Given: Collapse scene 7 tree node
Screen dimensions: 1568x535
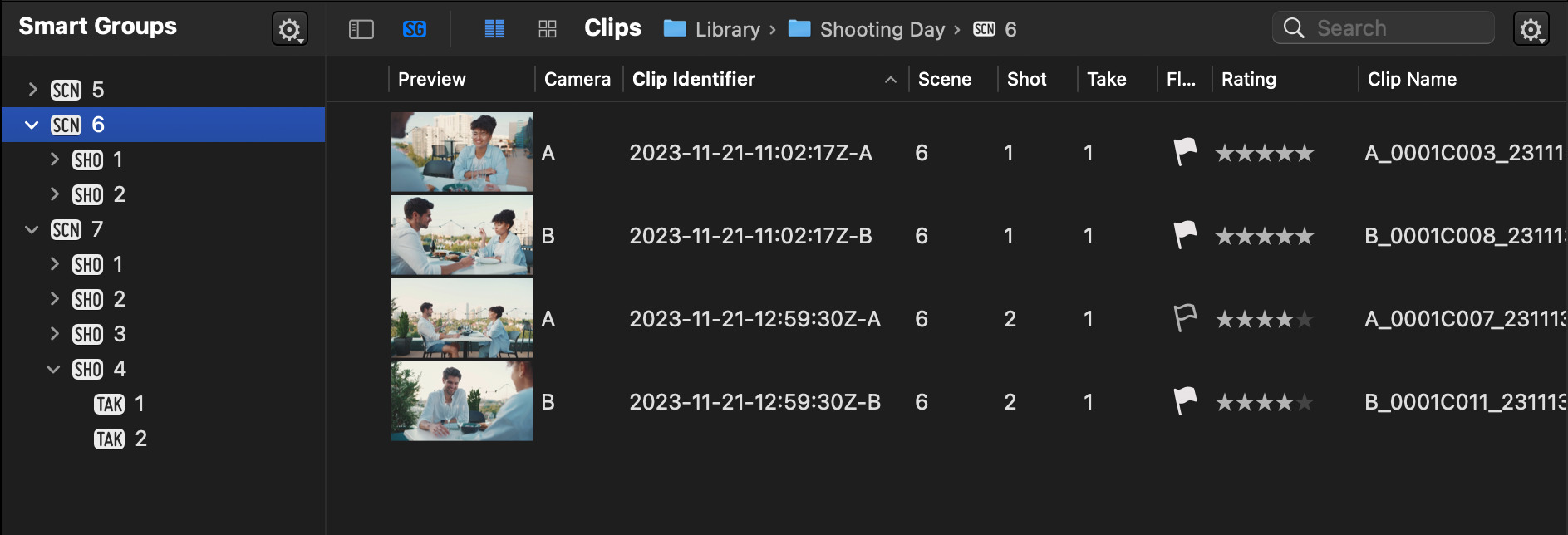Looking at the screenshot, I should point(32,229).
